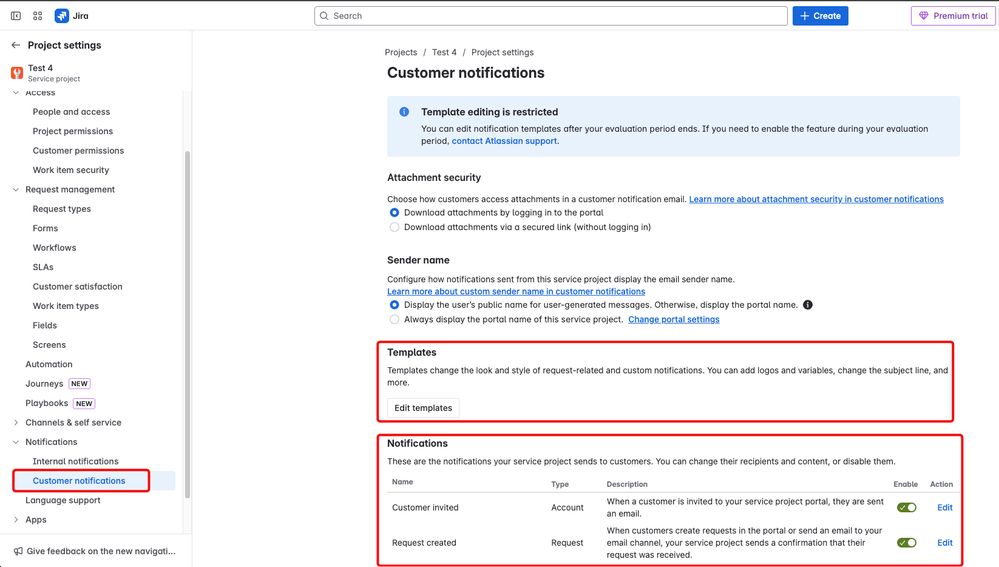Click the Premium trial button

[x=953, y=16]
